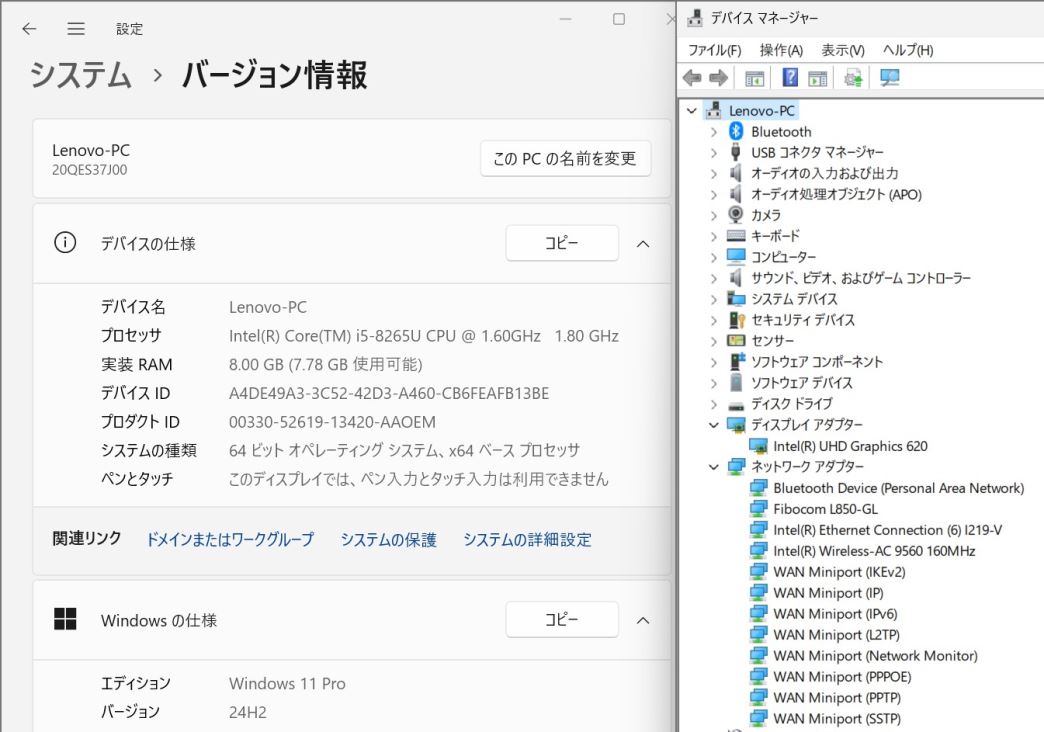Click the Forward arrow in Device Manager toolbar
This screenshot has width=1044, height=732.
click(718, 78)
